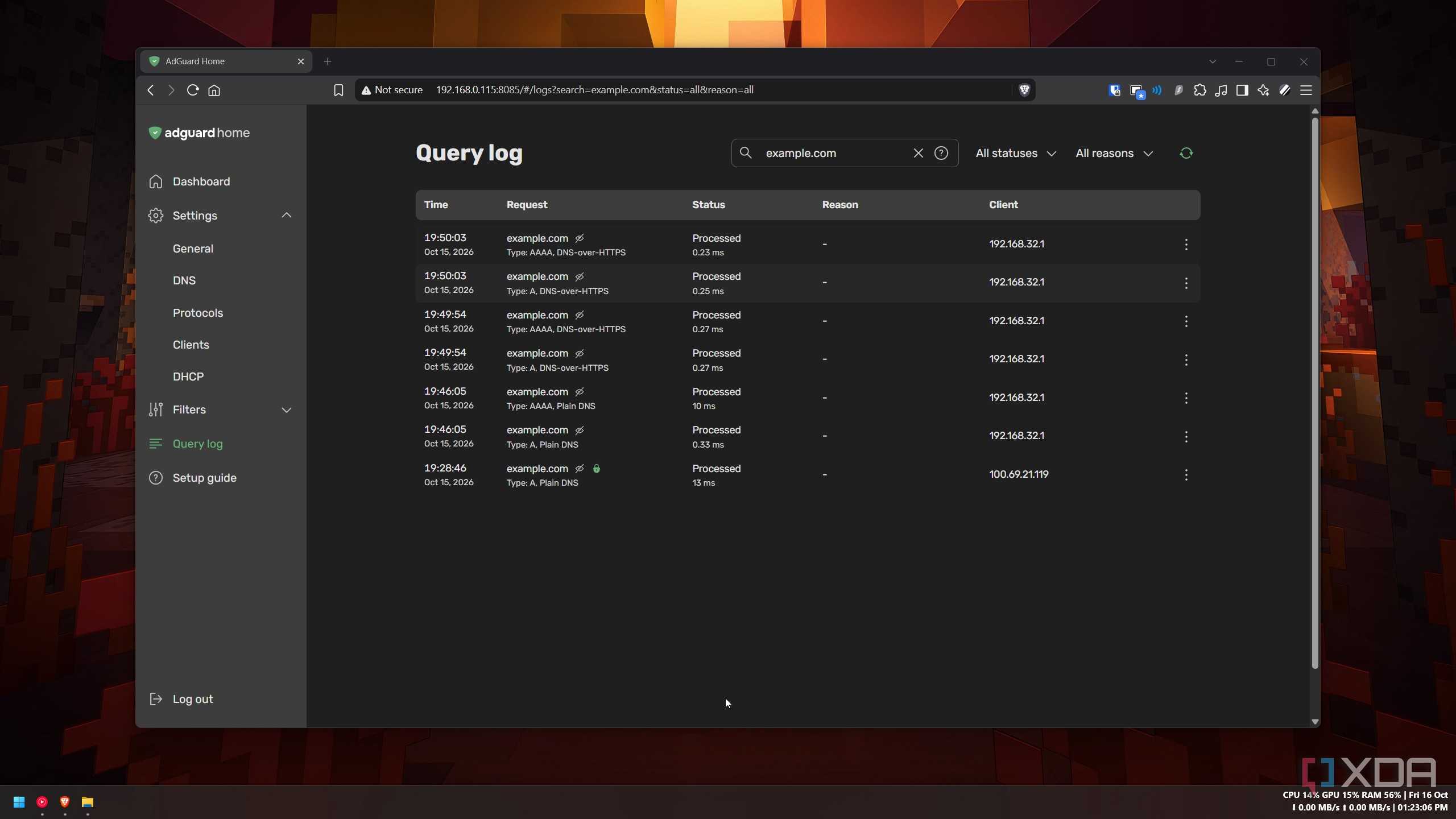Viewport: 1456px width, 819px height.
Task: Open DHCP settings
Action: 188,377
